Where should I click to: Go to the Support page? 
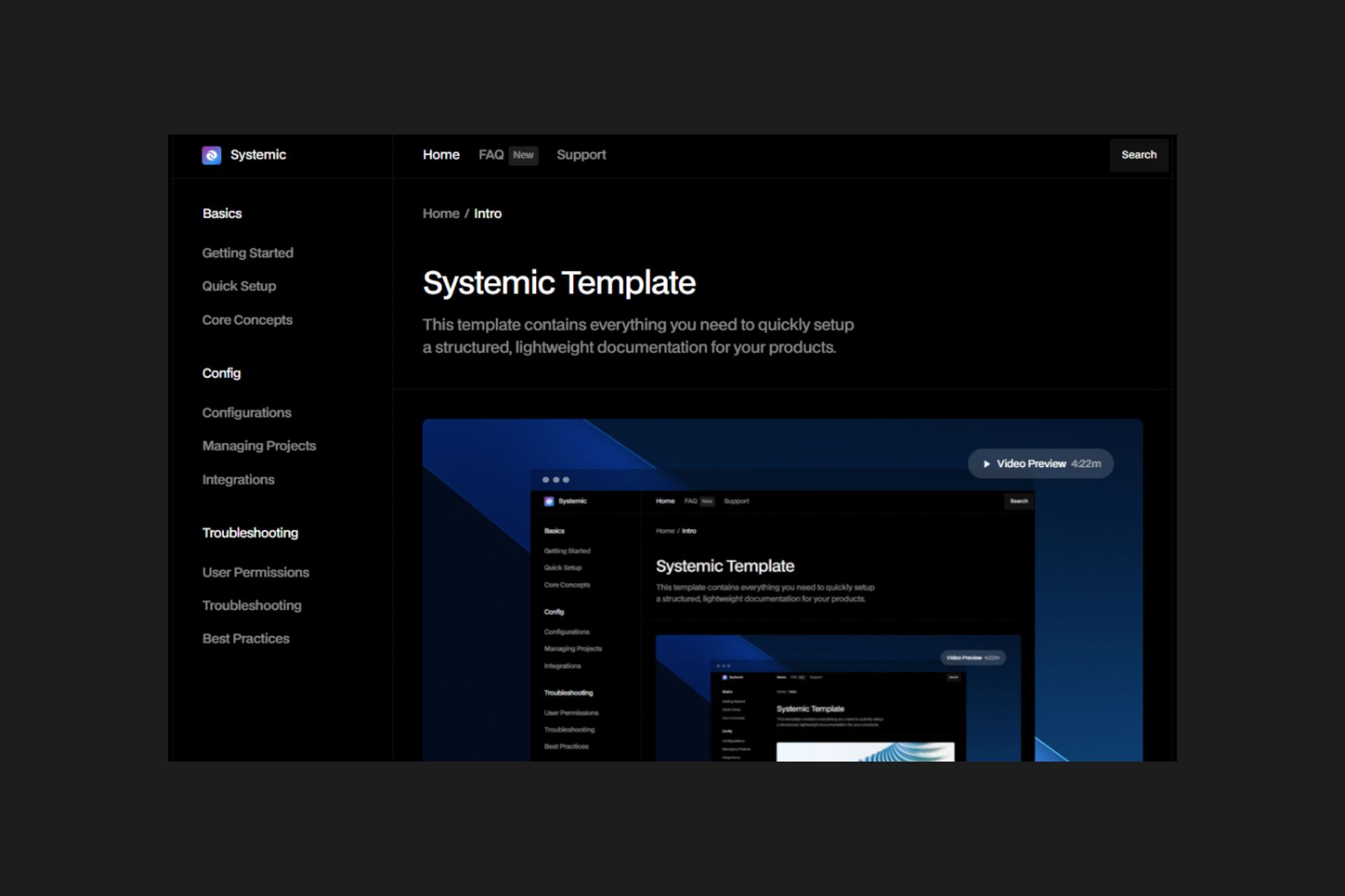click(581, 155)
